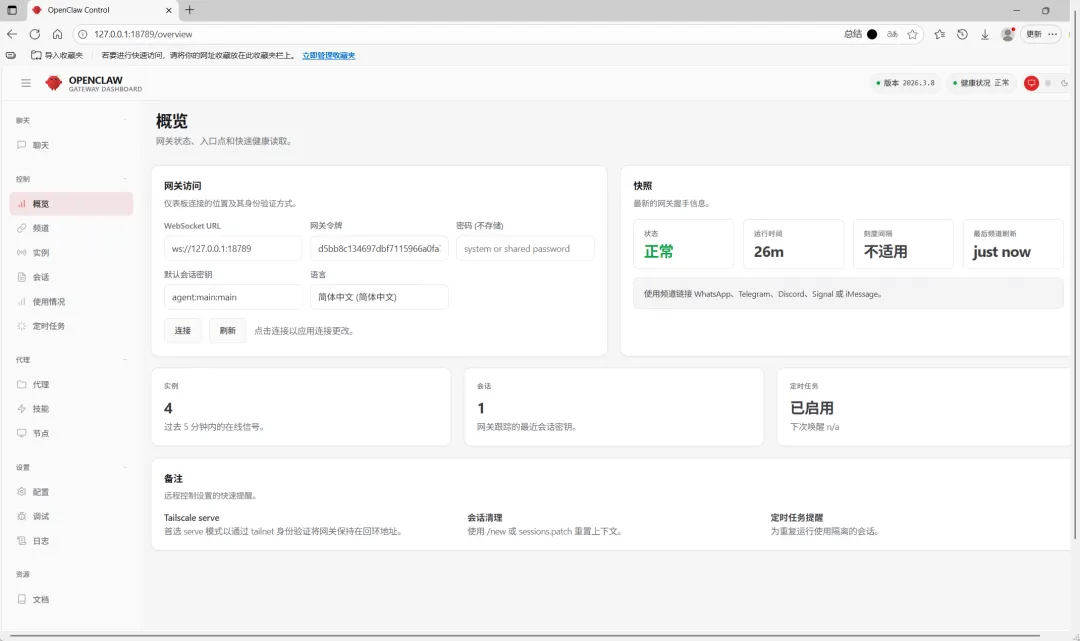The image size is (1080, 641).
Task: Open the 日志 logs icon
Action: pos(21,540)
